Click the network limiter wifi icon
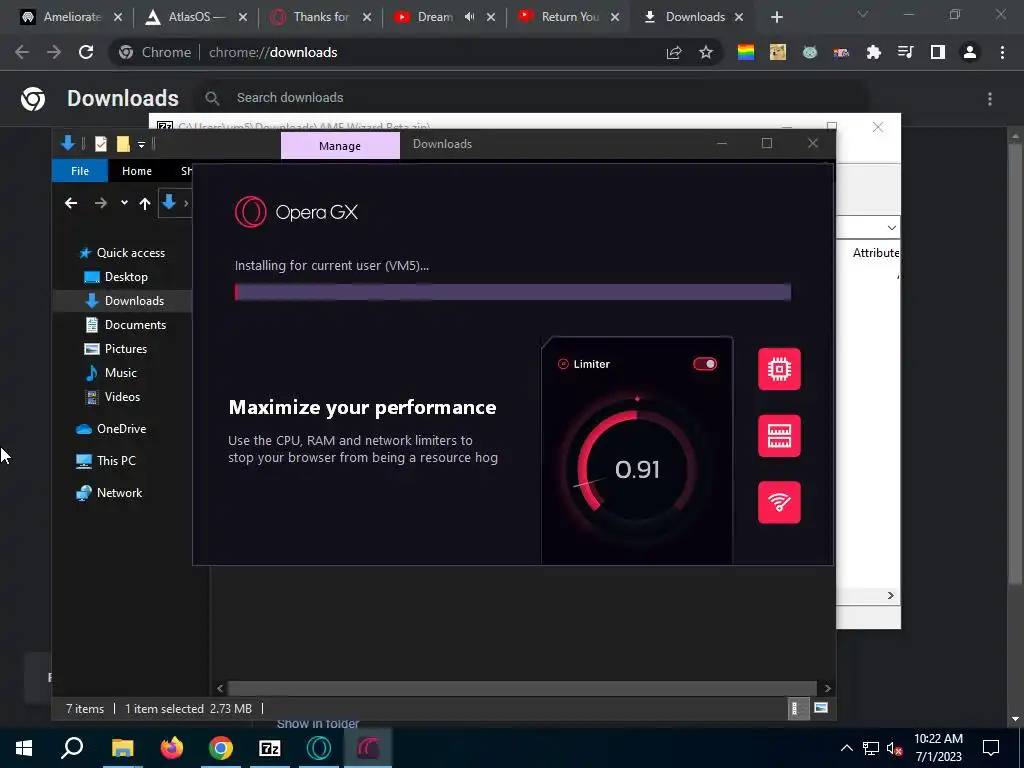 pos(779,502)
